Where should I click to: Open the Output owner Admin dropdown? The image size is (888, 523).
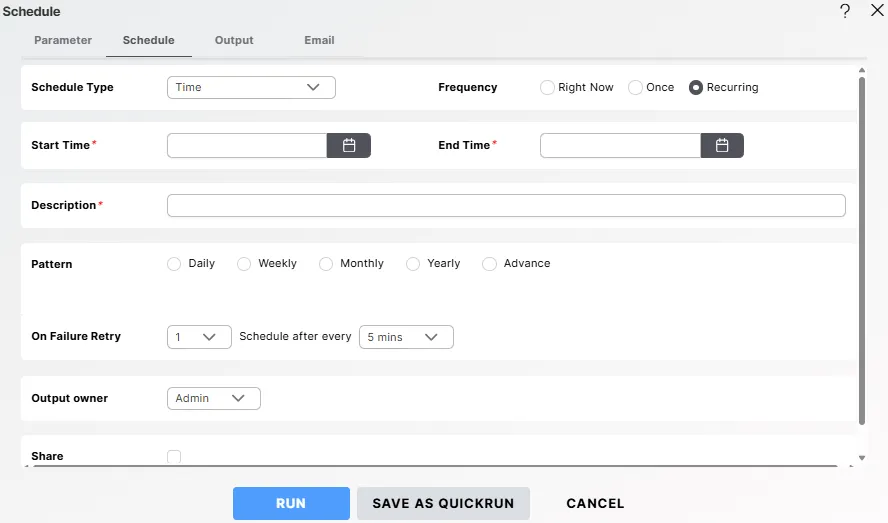(213, 399)
